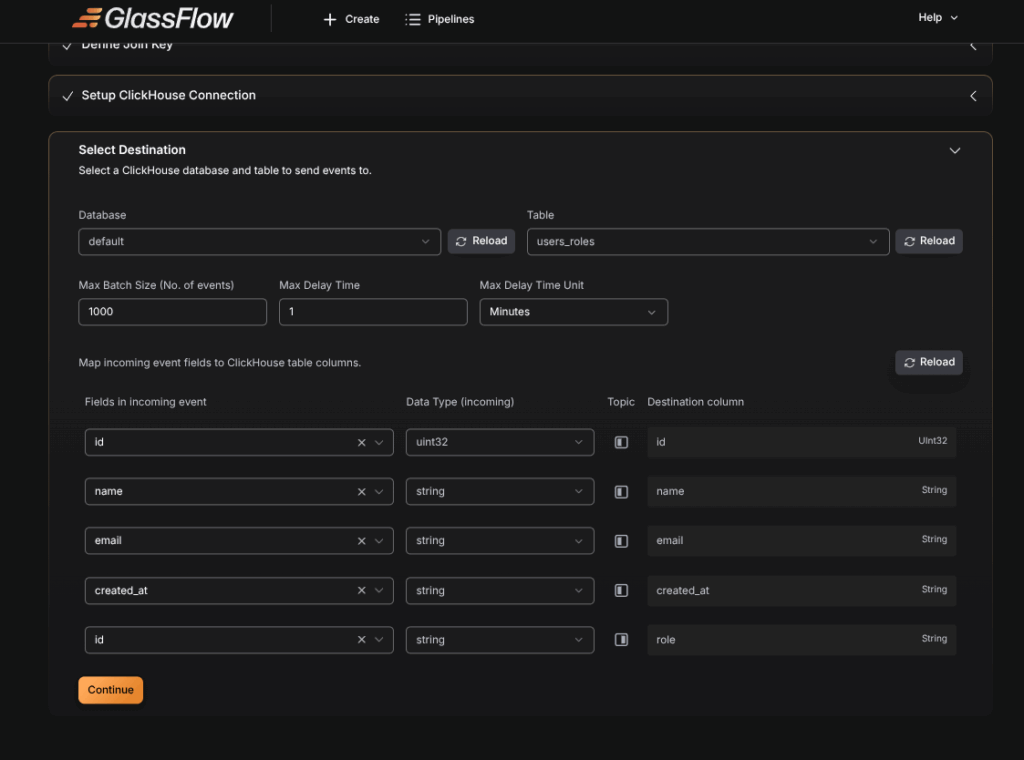Open the Database dropdown showing default
This screenshot has width=1024, height=760.
tap(259, 242)
